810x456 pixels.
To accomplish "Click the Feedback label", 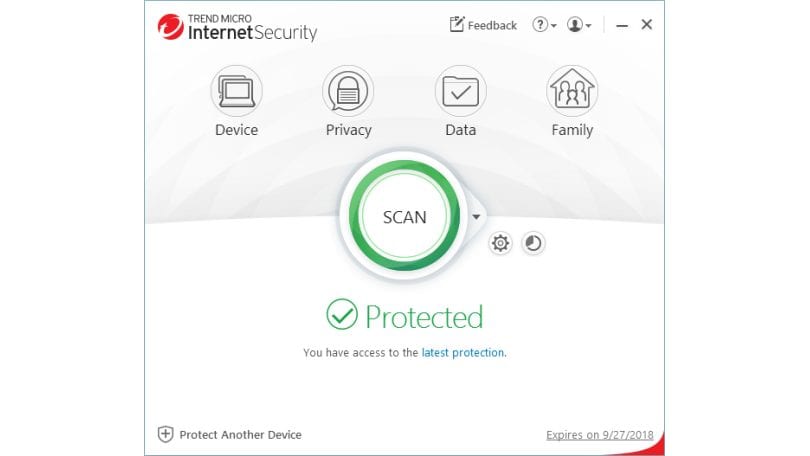I will point(492,25).
